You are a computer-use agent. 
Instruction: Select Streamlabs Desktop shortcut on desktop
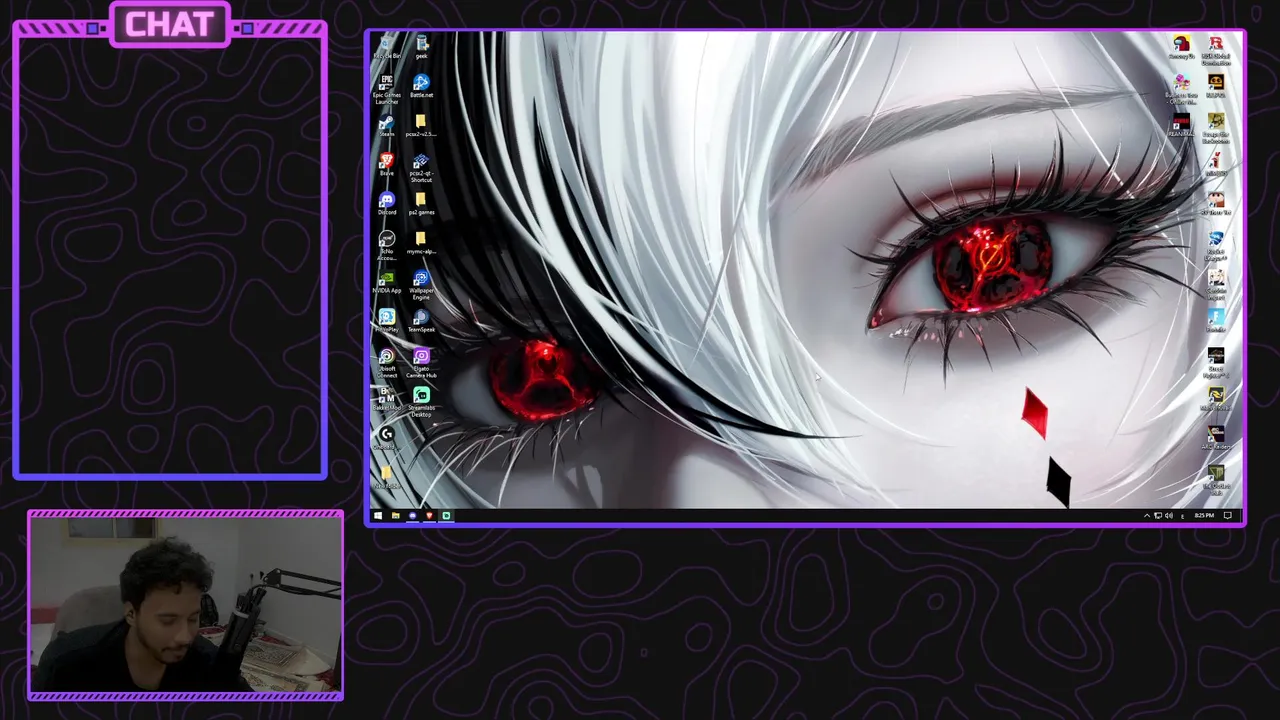click(421, 401)
